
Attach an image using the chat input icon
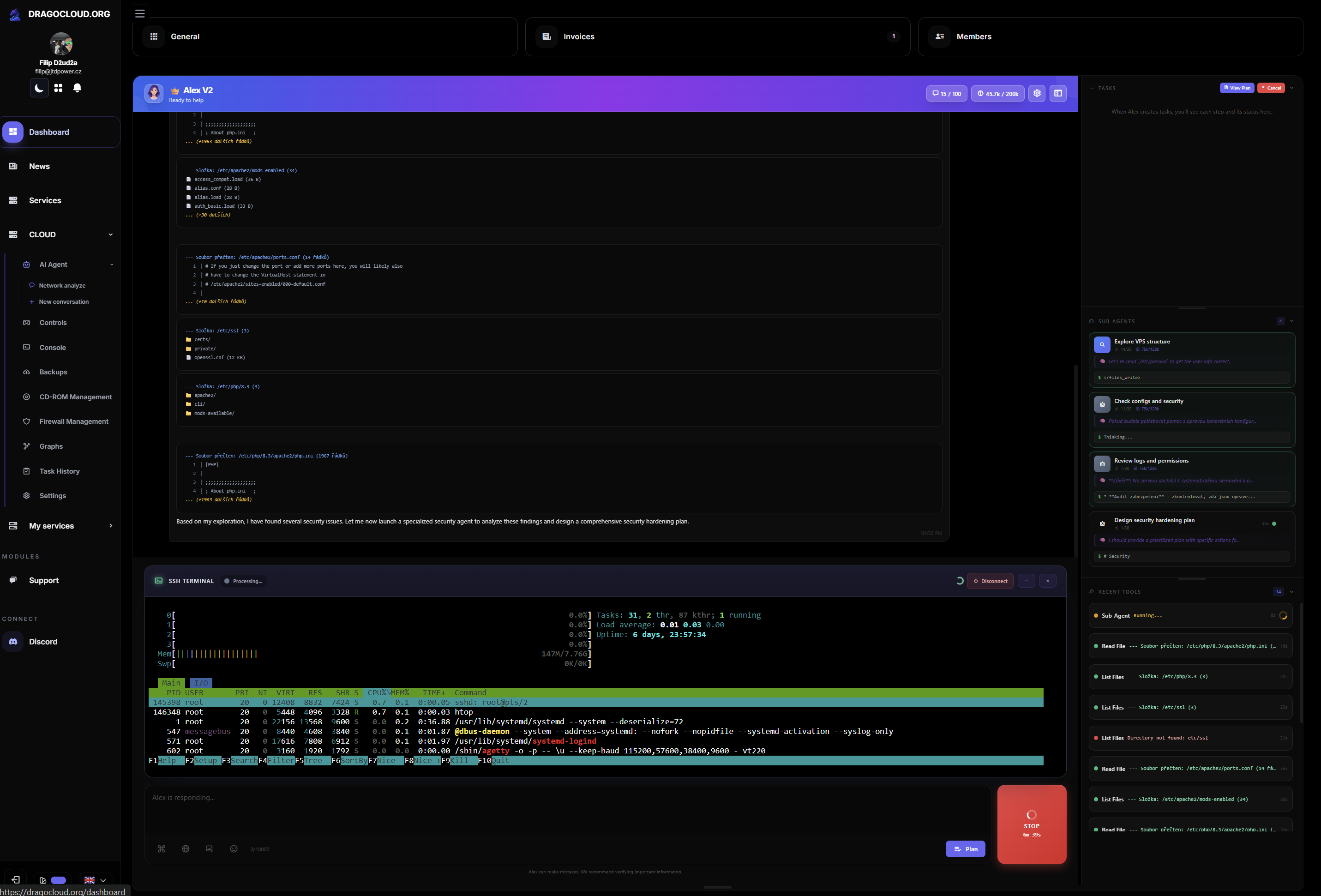coord(209,849)
